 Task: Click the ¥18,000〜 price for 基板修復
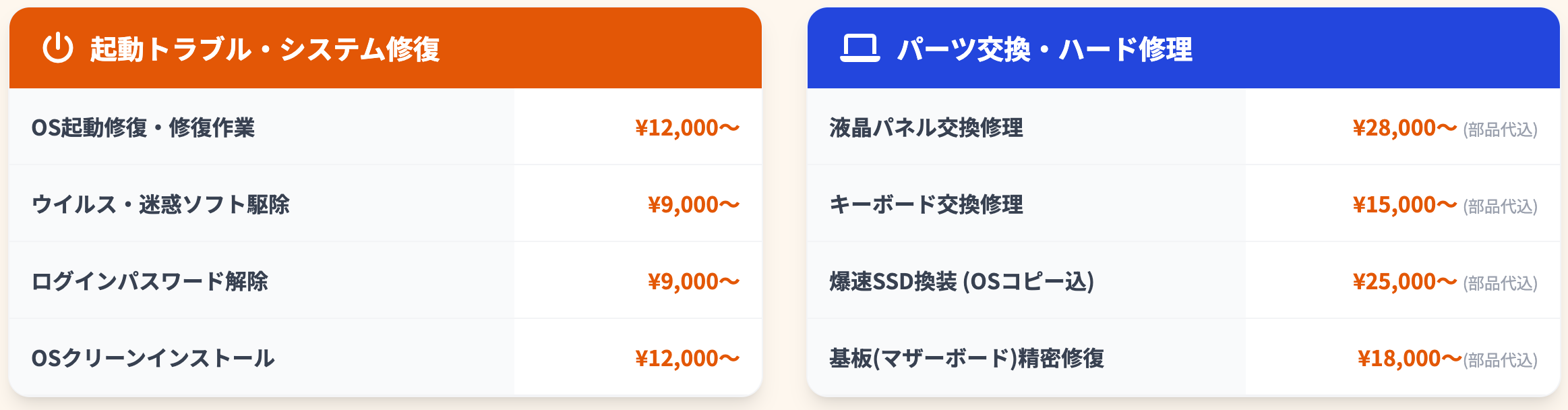coord(1409,358)
